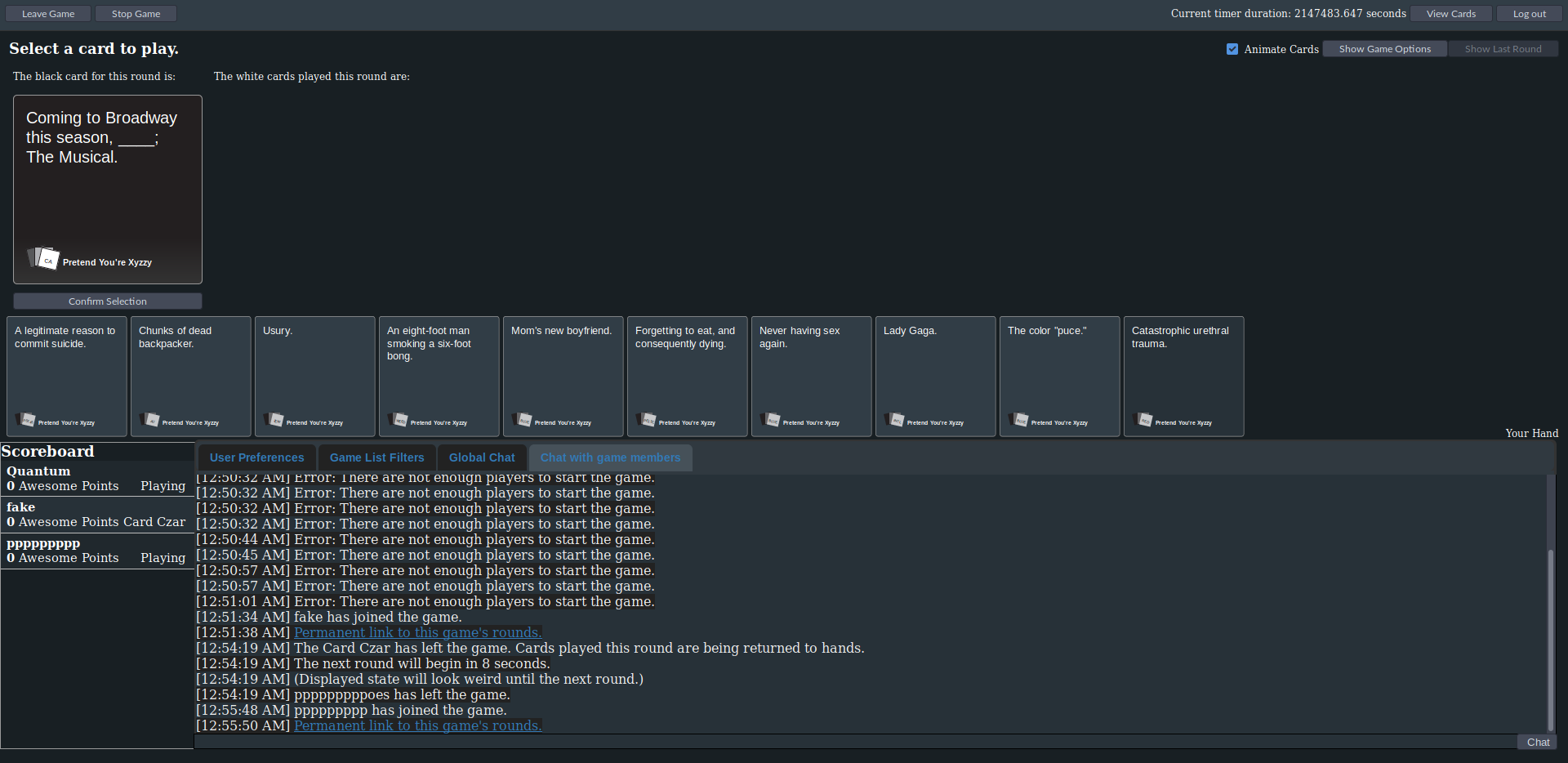
Task: Click the logo on the "Never having sex again" card
Action: point(773,421)
